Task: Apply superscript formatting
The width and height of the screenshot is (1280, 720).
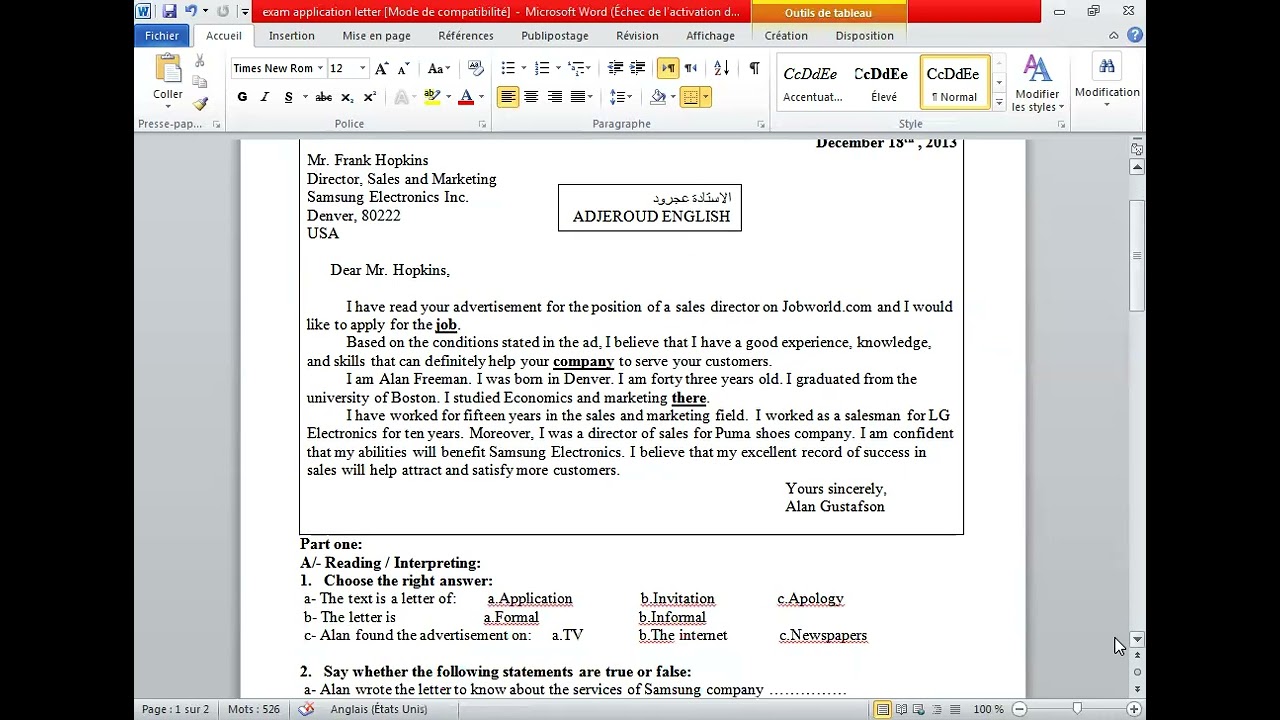Action: pos(369,97)
